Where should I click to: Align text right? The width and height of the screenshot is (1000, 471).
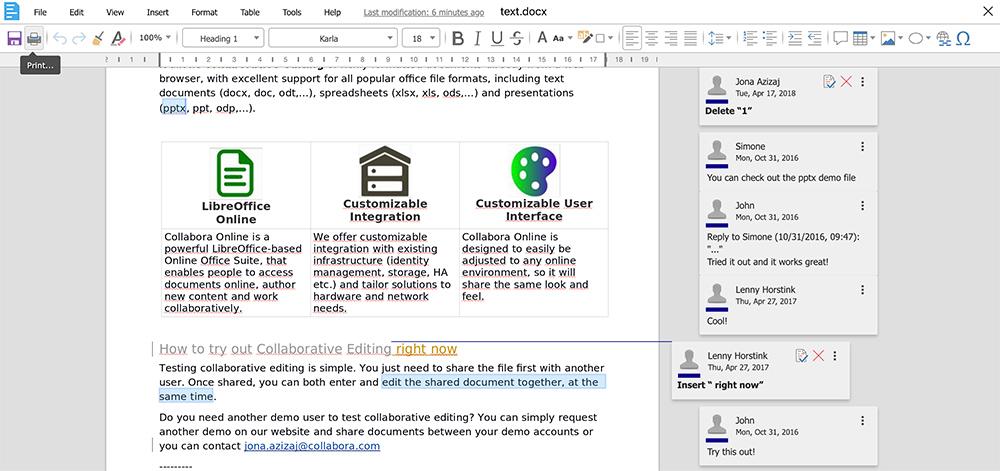coord(671,38)
